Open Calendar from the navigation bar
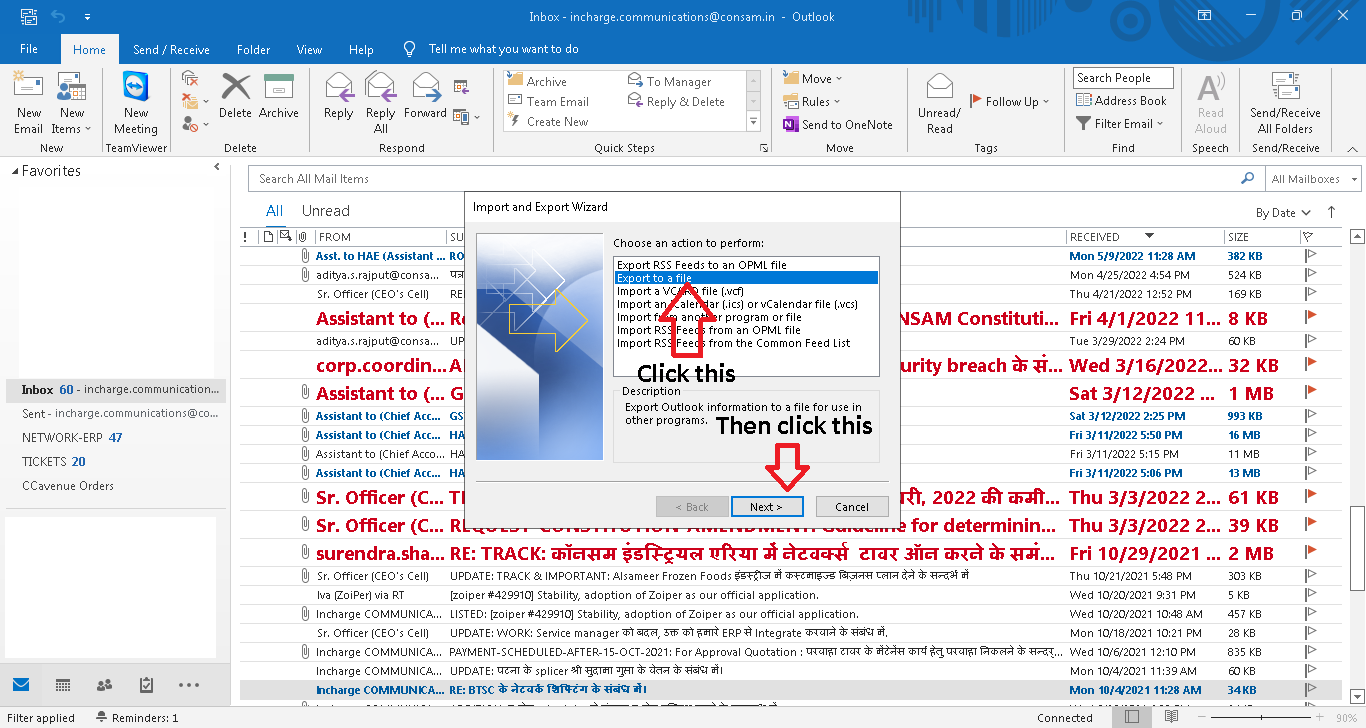Screen dimensions: 1366x728 click(63, 685)
